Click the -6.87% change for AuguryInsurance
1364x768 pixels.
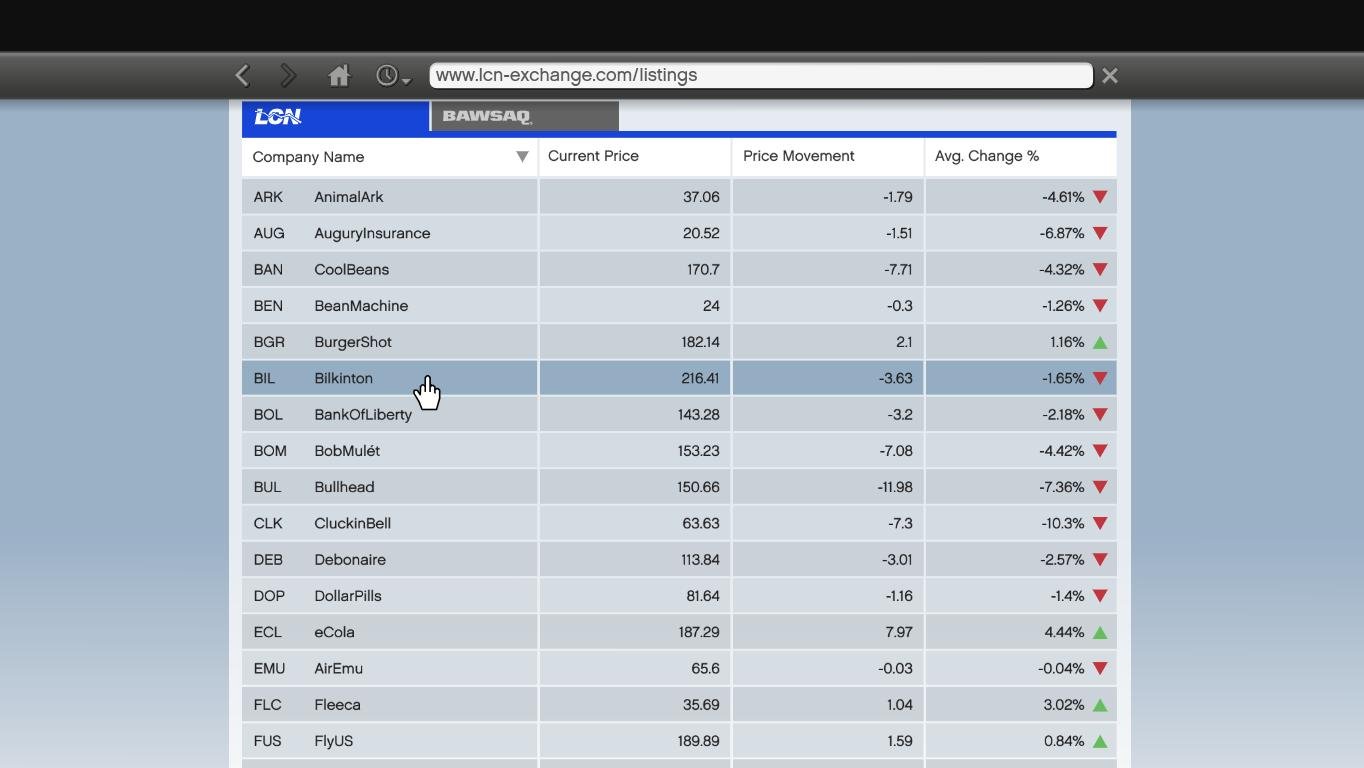point(1062,233)
